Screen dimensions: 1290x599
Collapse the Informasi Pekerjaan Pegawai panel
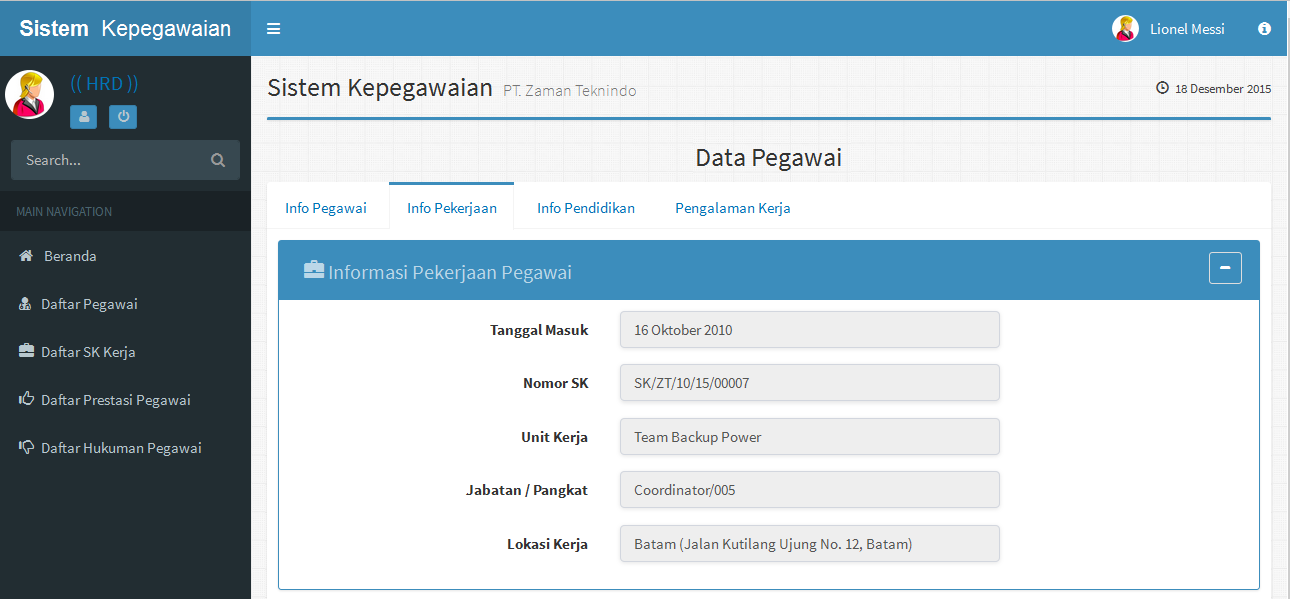tap(1224, 268)
